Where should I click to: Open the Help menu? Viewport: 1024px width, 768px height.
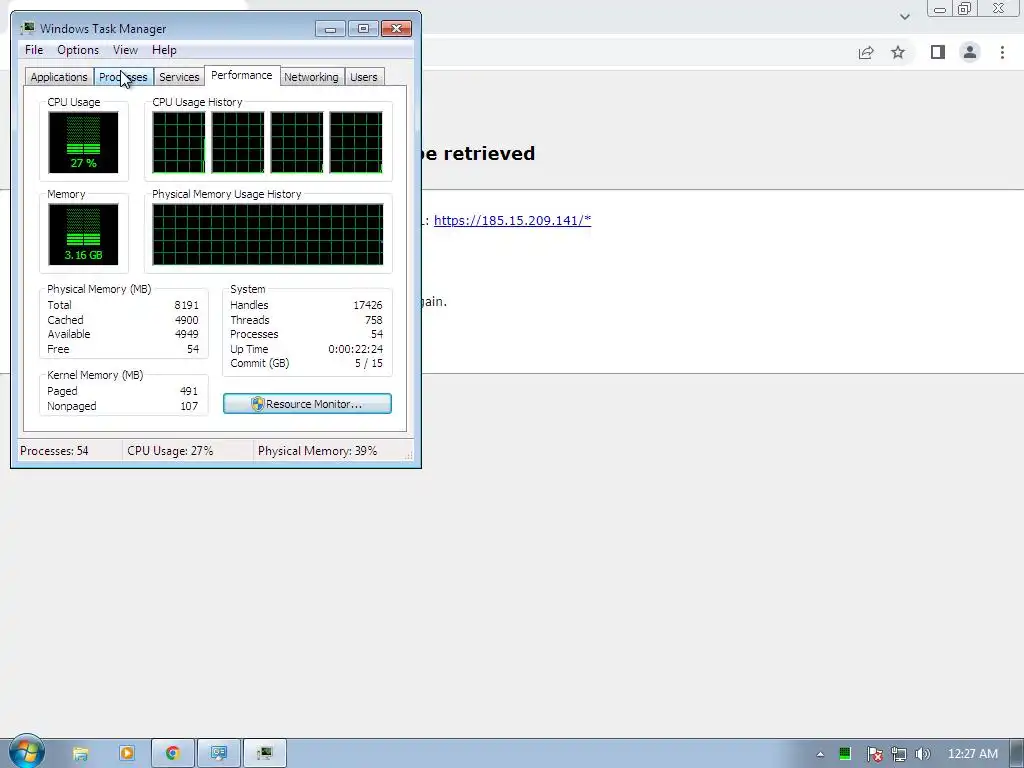point(164,50)
